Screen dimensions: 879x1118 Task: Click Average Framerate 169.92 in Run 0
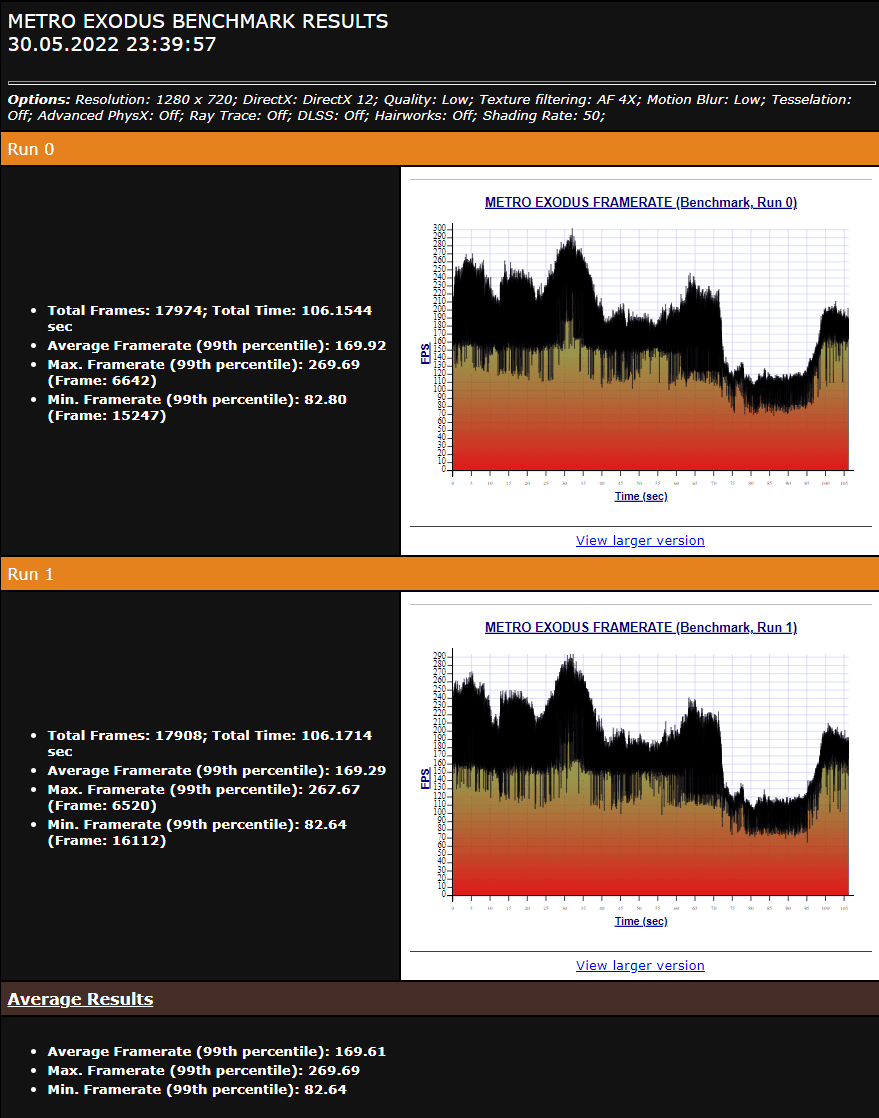[217, 346]
